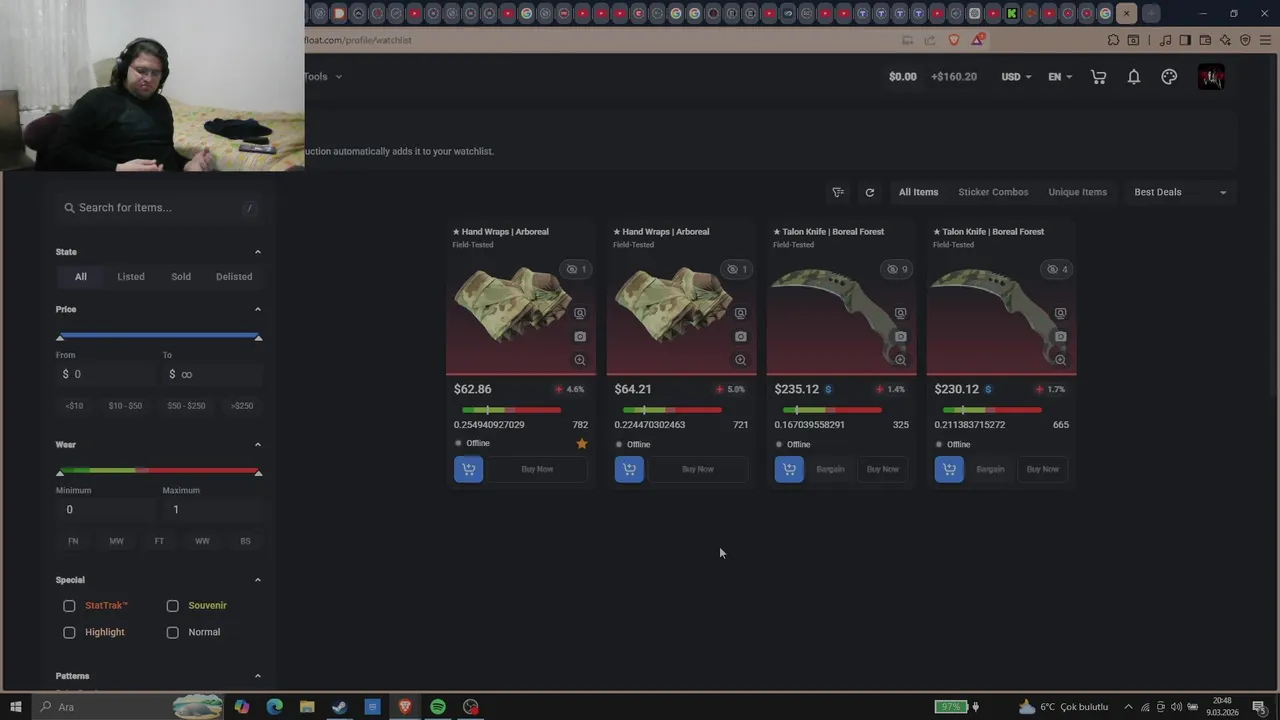Toggle watchers eye badge on $64.21 Hand Wraps
This screenshot has width=1280, height=720.
pos(737,269)
